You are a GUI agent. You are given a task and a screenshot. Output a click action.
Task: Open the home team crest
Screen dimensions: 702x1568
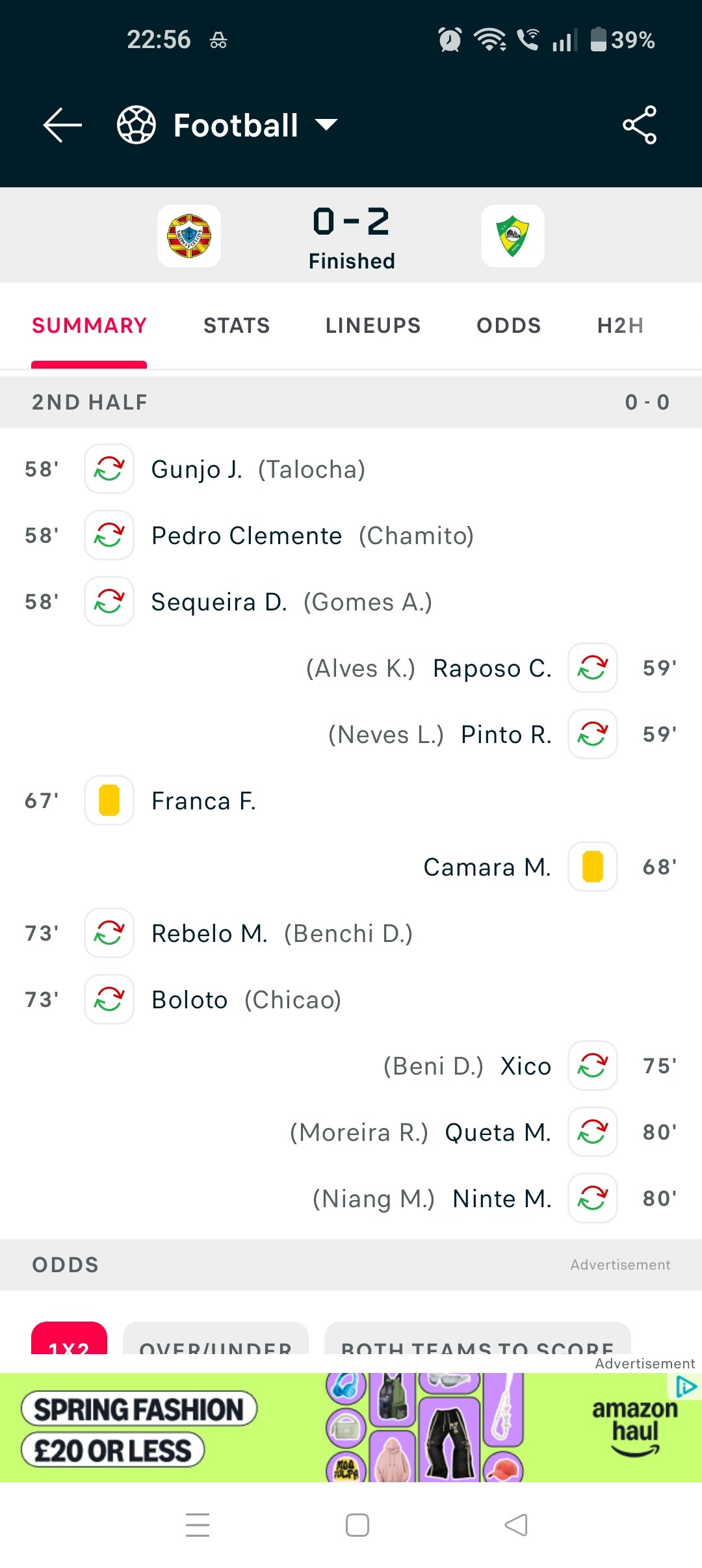[x=189, y=236]
